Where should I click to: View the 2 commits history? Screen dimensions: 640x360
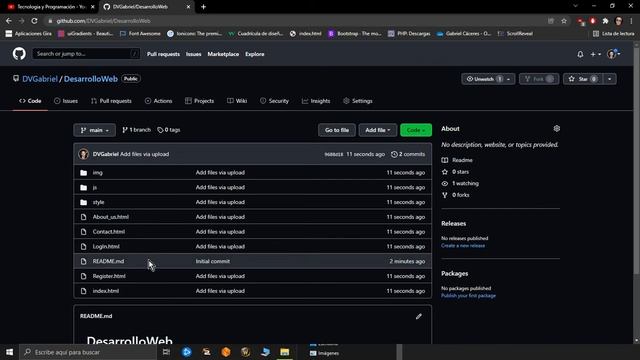[408, 154]
